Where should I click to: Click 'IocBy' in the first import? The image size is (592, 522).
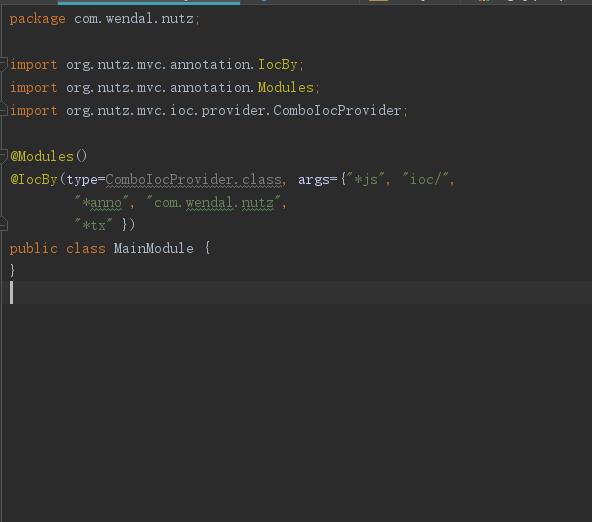[x=278, y=65]
